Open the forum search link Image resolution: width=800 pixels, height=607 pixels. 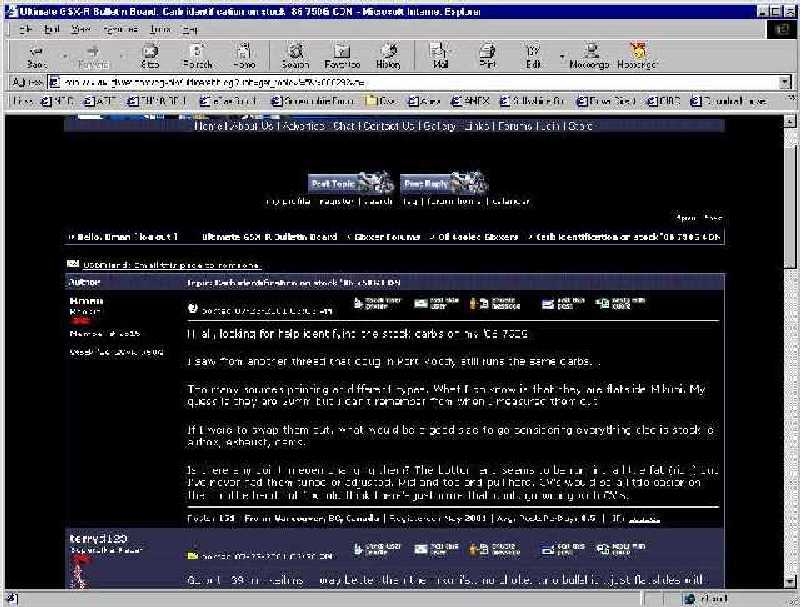378,201
